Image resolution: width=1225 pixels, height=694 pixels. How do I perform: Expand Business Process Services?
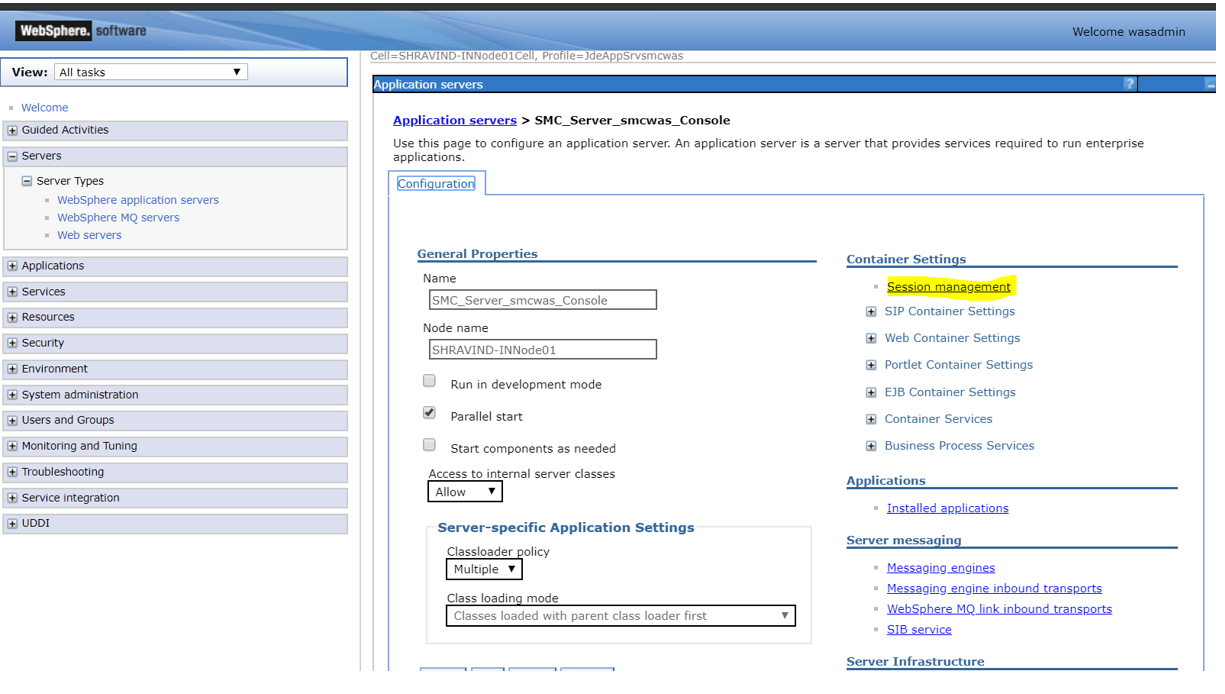pyautogui.click(x=871, y=447)
